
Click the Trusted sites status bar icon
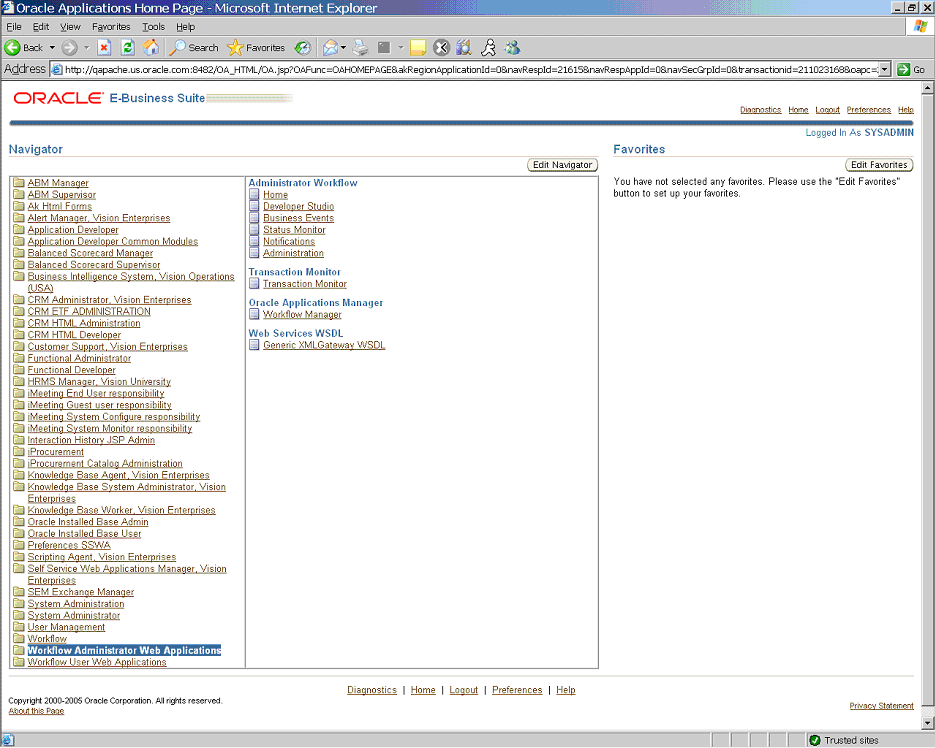[815, 740]
